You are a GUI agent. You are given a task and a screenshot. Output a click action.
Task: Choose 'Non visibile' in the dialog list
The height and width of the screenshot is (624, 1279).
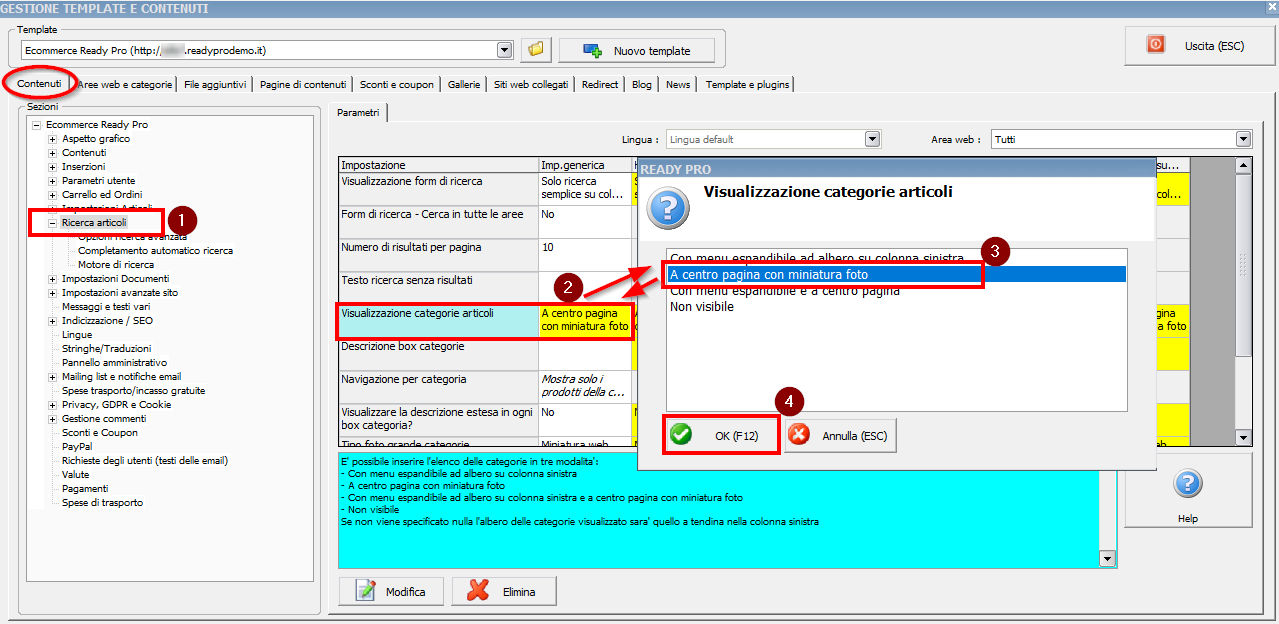[x=897, y=306]
